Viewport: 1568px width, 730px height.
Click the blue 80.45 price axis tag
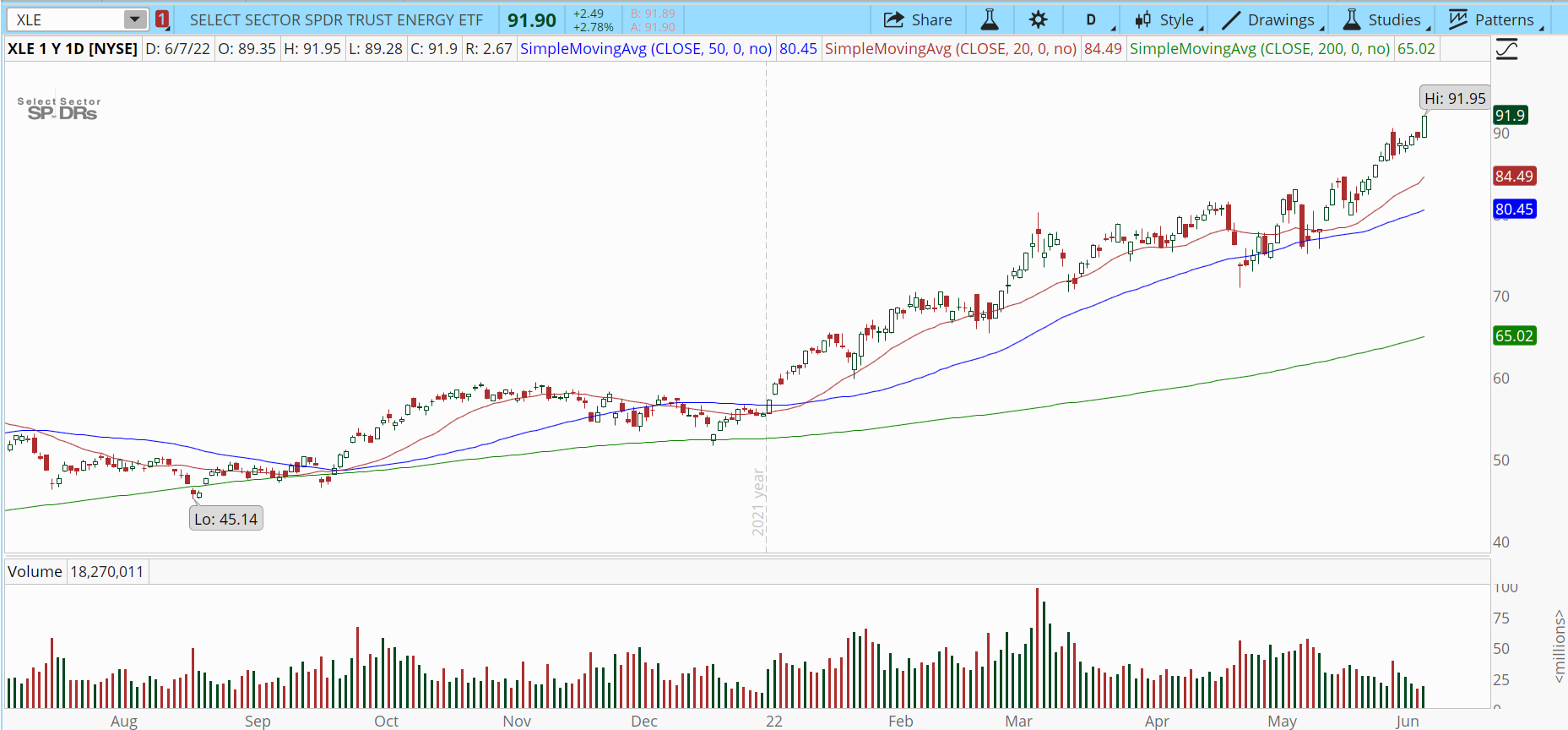pyautogui.click(x=1514, y=210)
